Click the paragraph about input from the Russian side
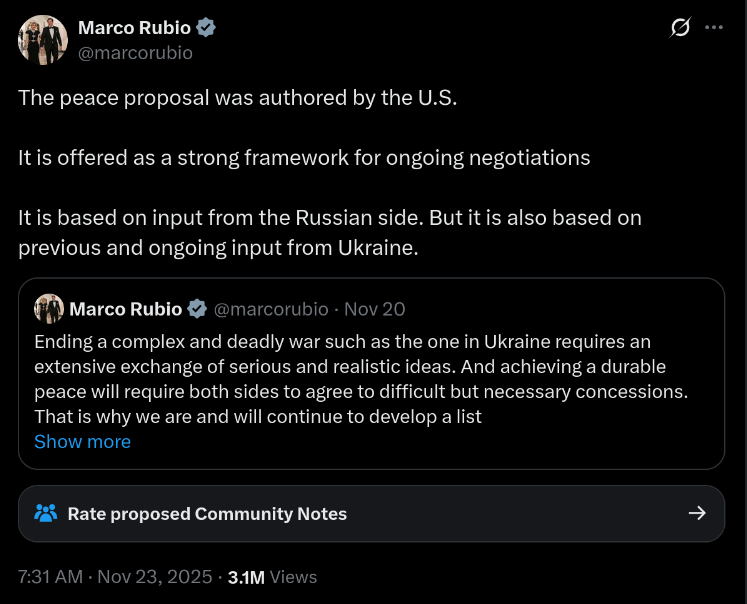 [x=330, y=232]
